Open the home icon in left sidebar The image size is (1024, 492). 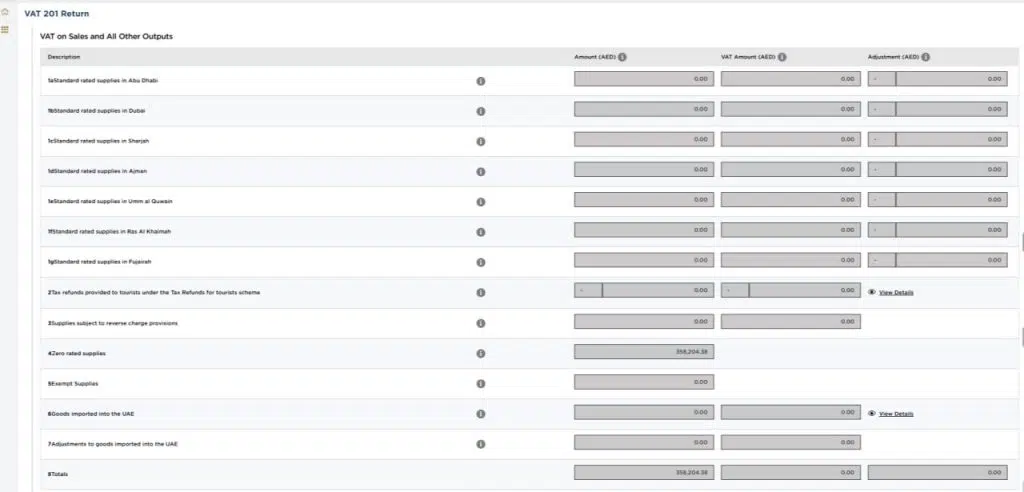coord(5,12)
